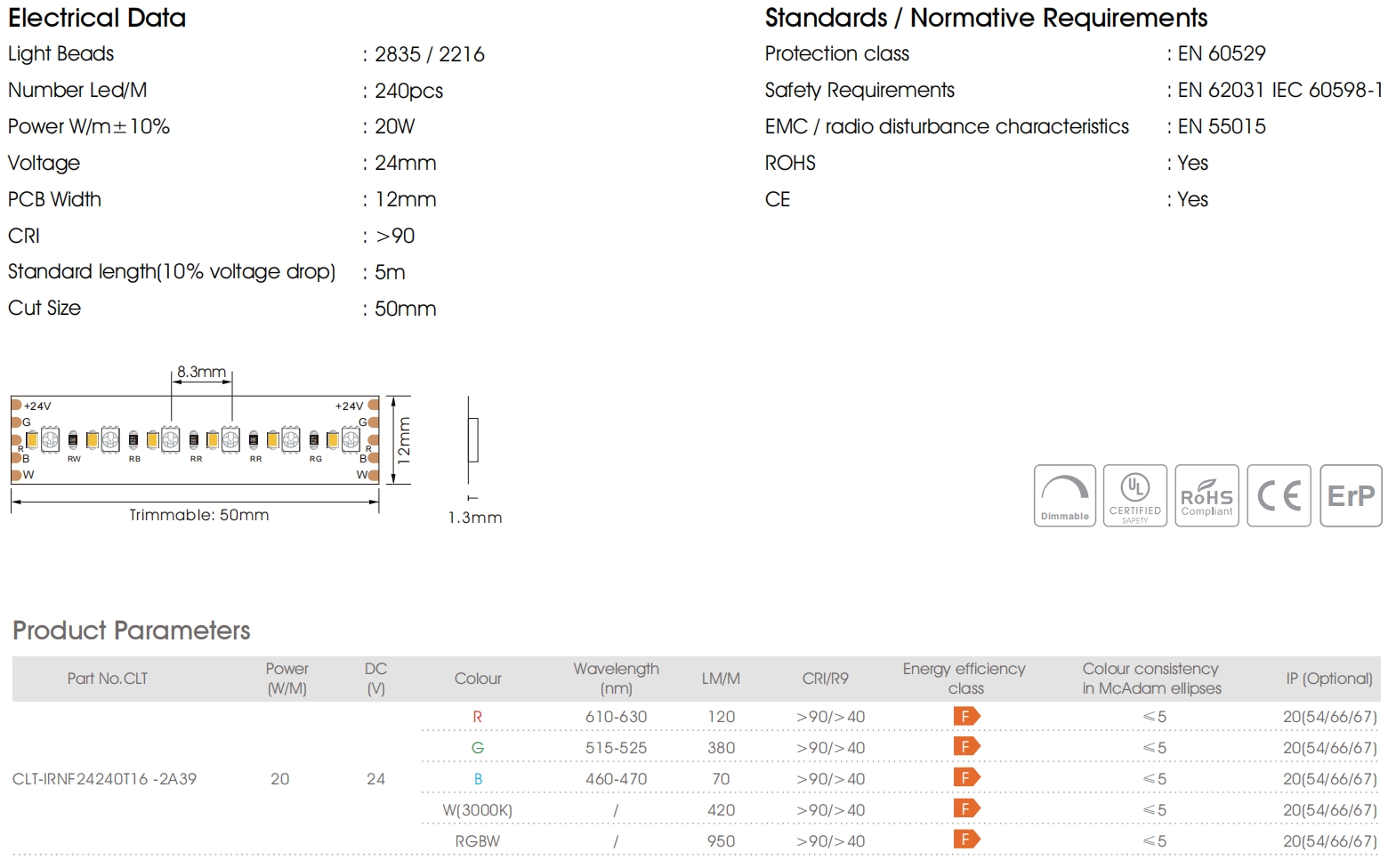Click the F energy class icon in W(3000K) row
This screenshot has height=868, width=1396.
click(966, 809)
